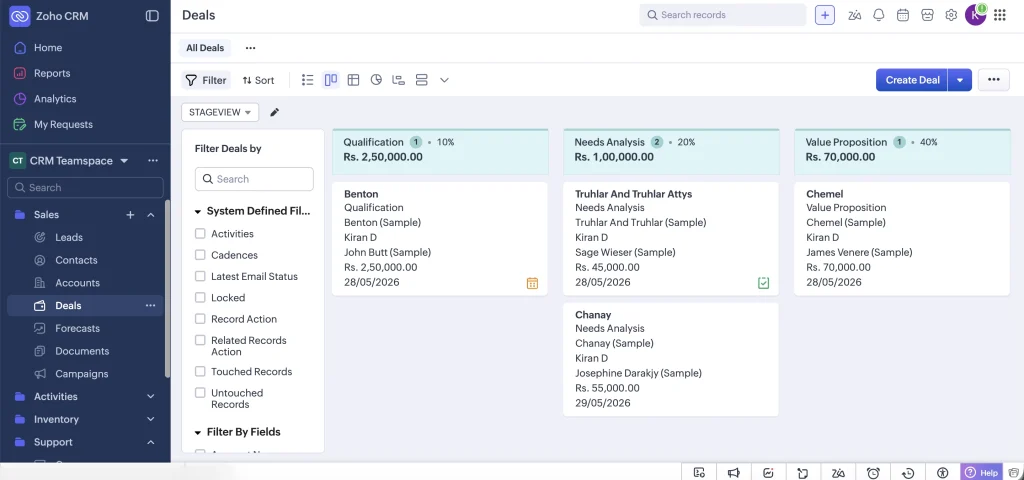Select the All Deals tab
This screenshot has width=1024, height=480.
(204, 48)
